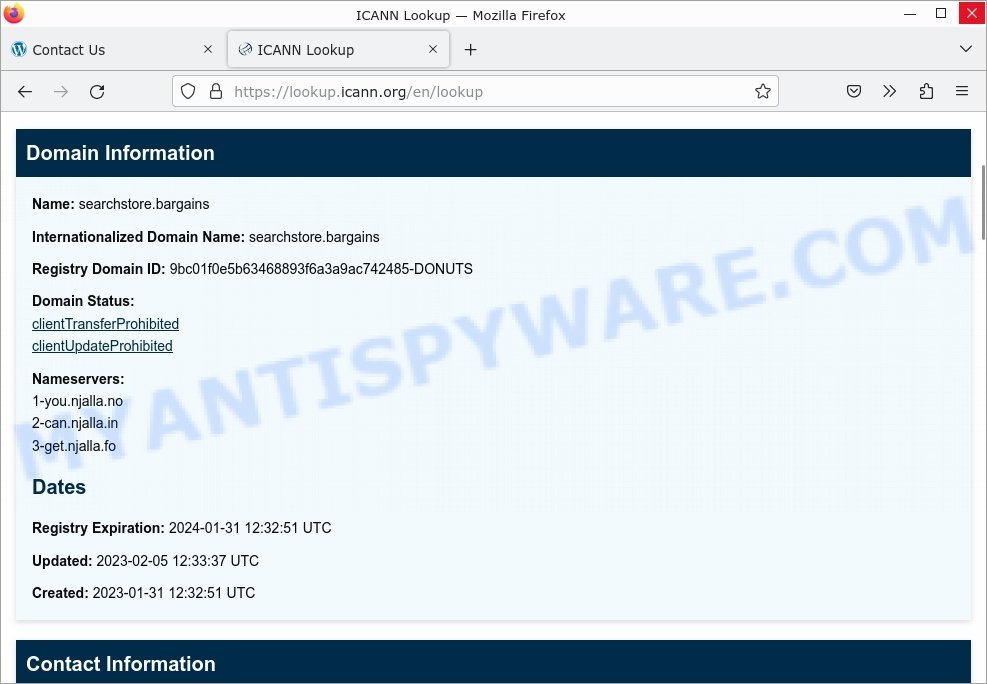987x684 pixels.
Task: Open the Extensions puzzle icon
Action: coord(926,92)
